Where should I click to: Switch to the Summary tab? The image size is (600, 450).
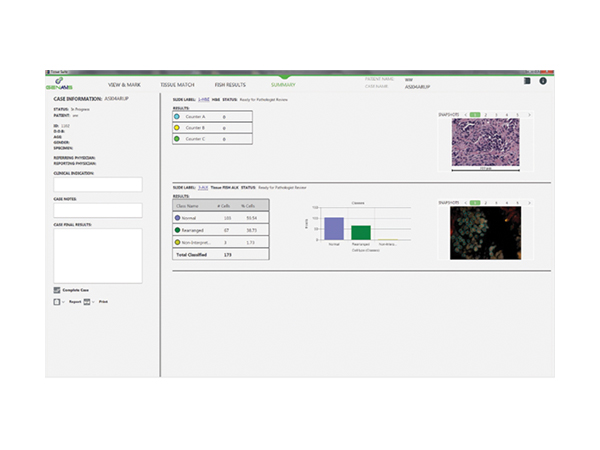click(x=283, y=85)
